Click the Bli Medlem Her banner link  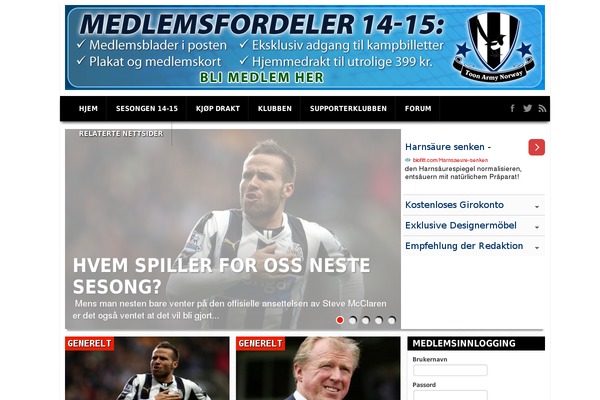click(262, 77)
